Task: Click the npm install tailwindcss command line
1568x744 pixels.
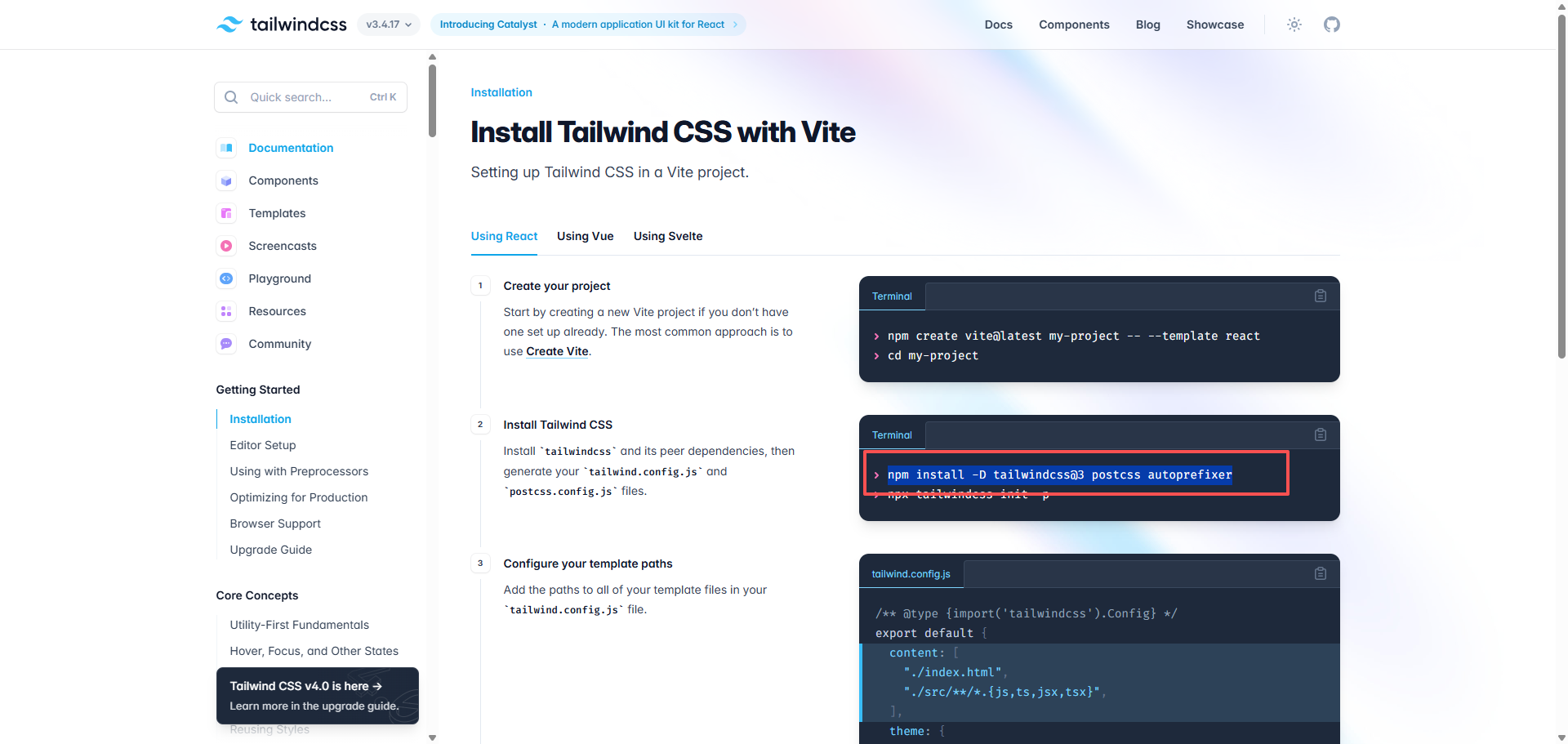Action: (1059, 474)
